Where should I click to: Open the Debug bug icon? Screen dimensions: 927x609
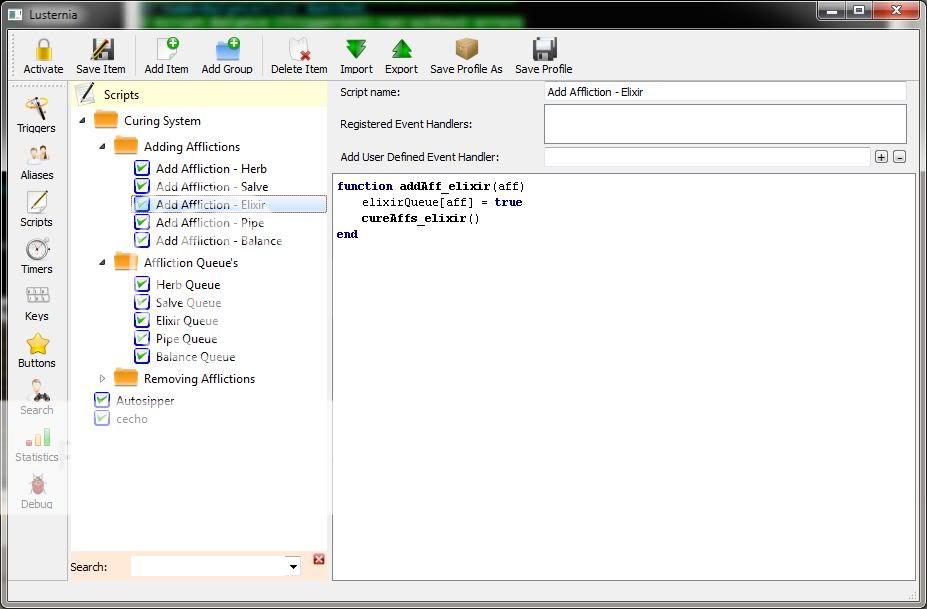pos(38,485)
